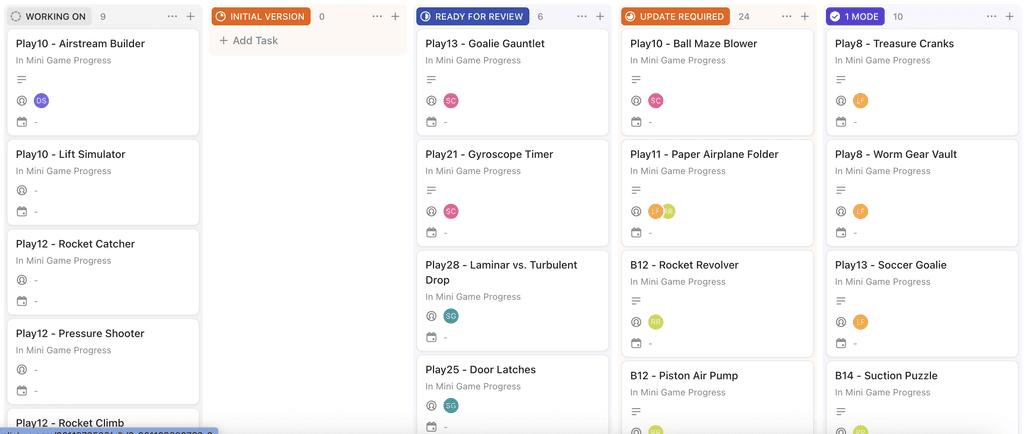Add task to the UPDATE REQUIRED column

click(x=805, y=16)
